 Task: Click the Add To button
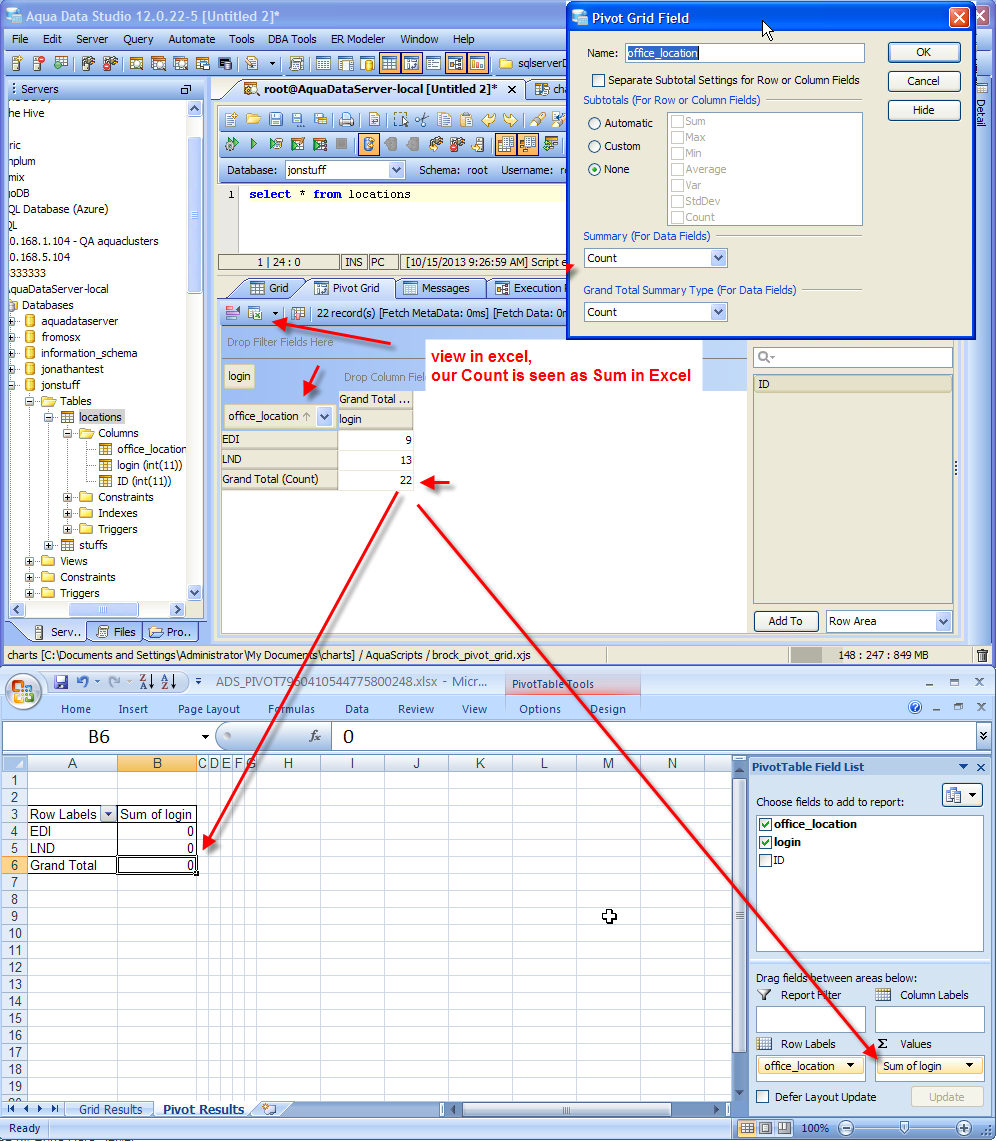[x=785, y=621]
